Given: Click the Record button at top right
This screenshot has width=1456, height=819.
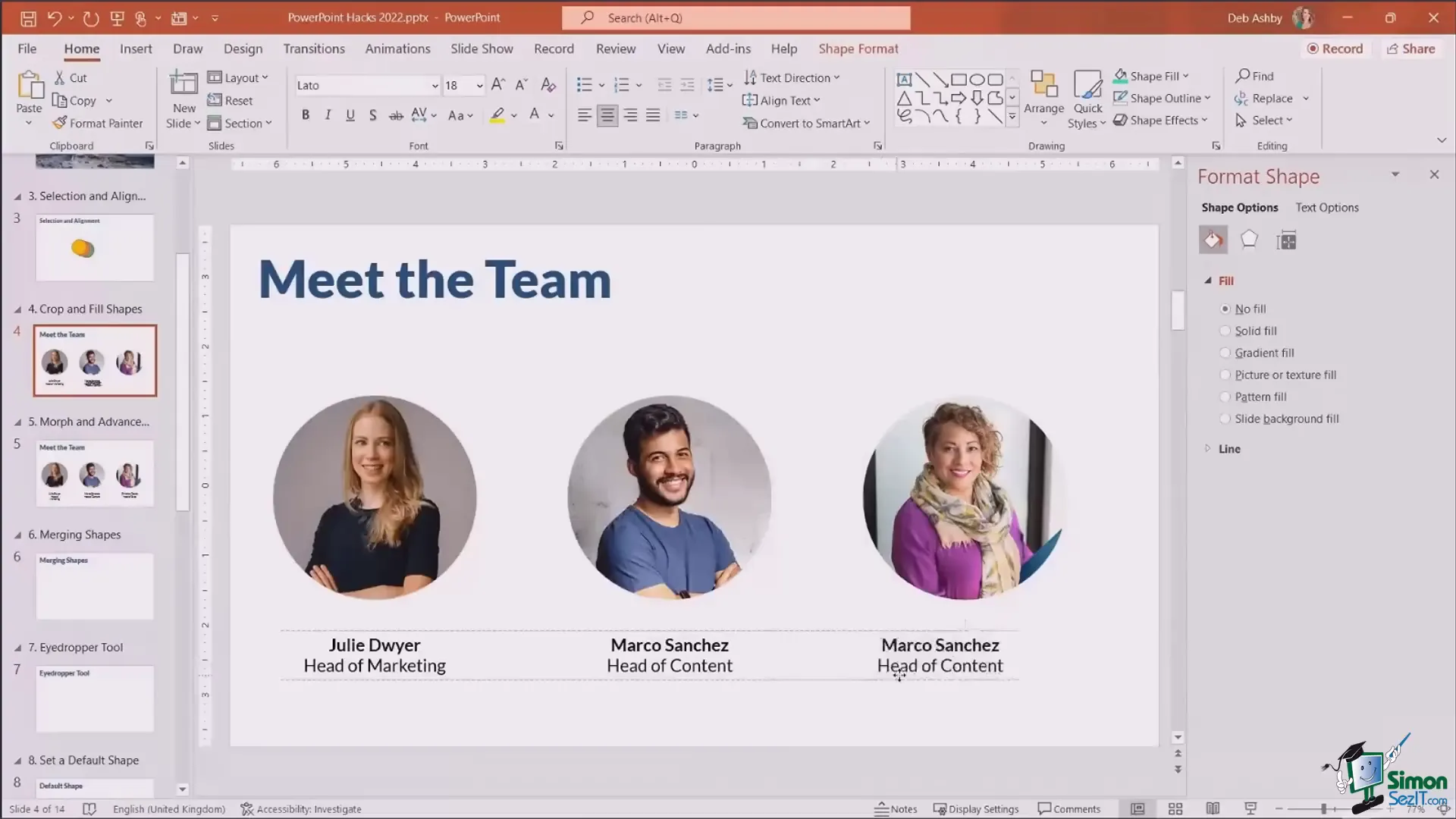Looking at the screenshot, I should [1335, 49].
